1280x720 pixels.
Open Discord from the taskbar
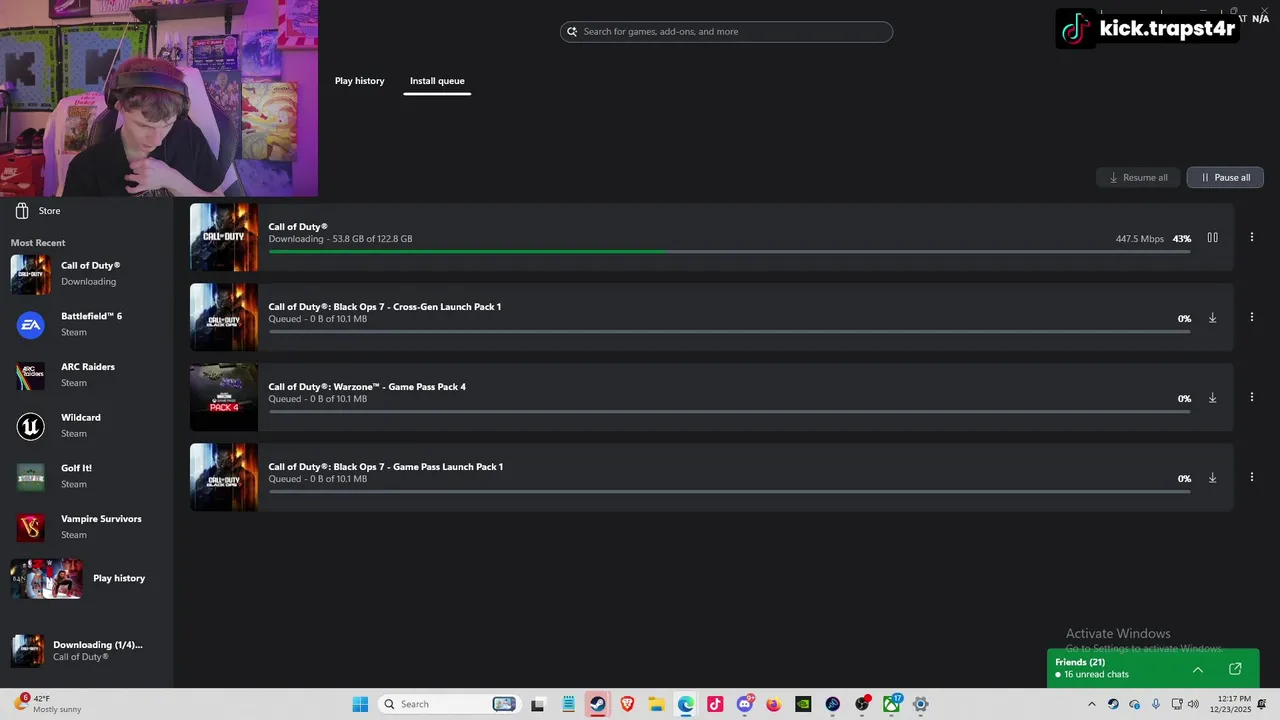click(x=745, y=704)
